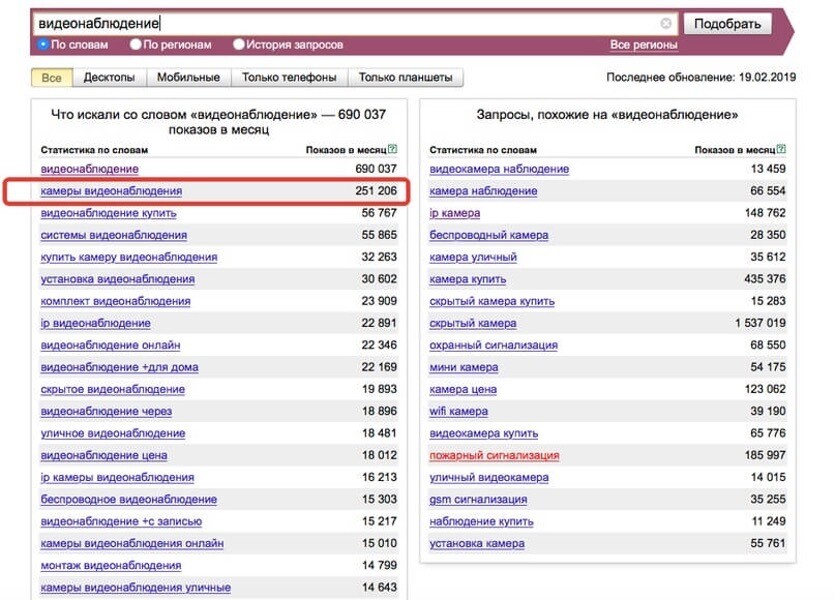Open the 'gsm сигнализация' link
836x600 pixels.
(478, 499)
